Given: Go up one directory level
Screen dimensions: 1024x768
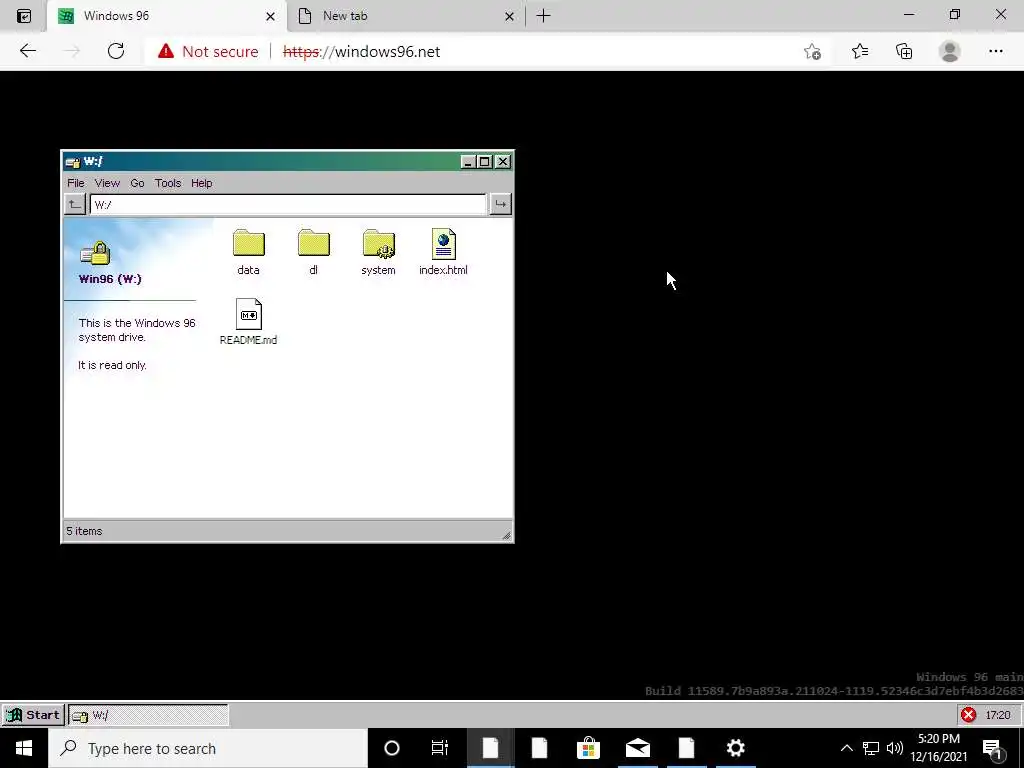Looking at the screenshot, I should click(75, 204).
